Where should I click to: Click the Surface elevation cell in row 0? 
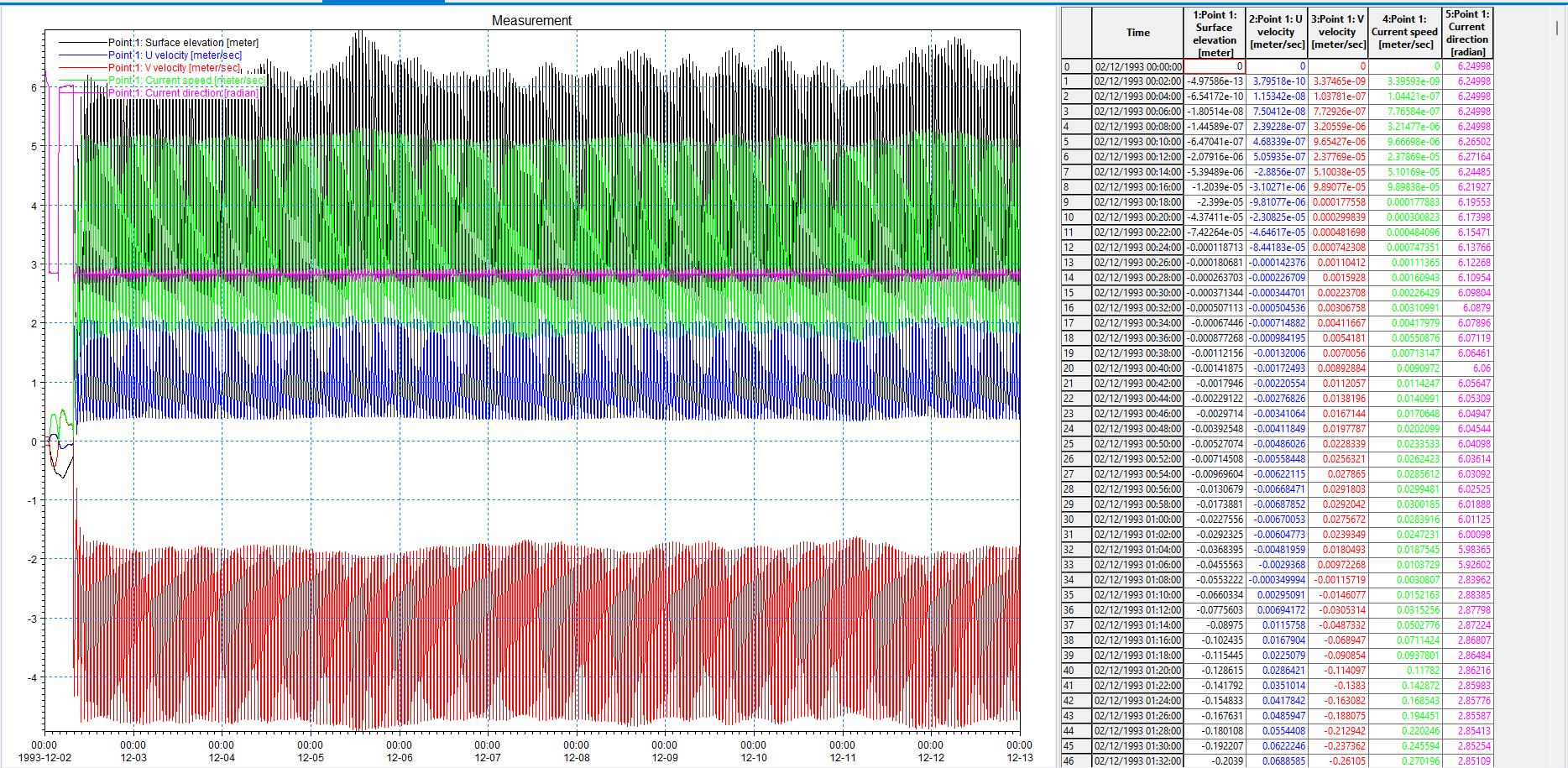click(1214, 66)
